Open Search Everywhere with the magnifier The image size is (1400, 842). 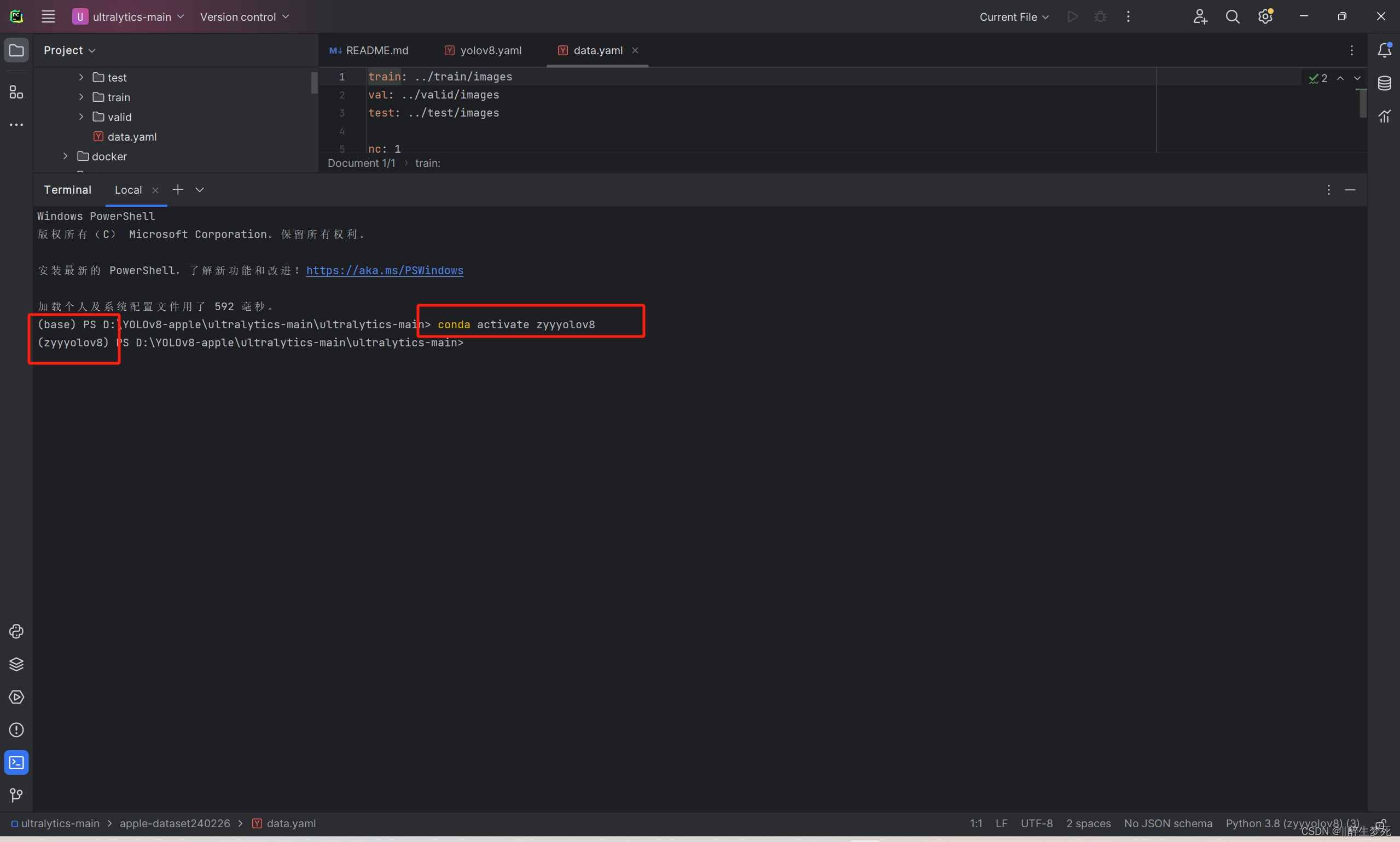point(1232,16)
